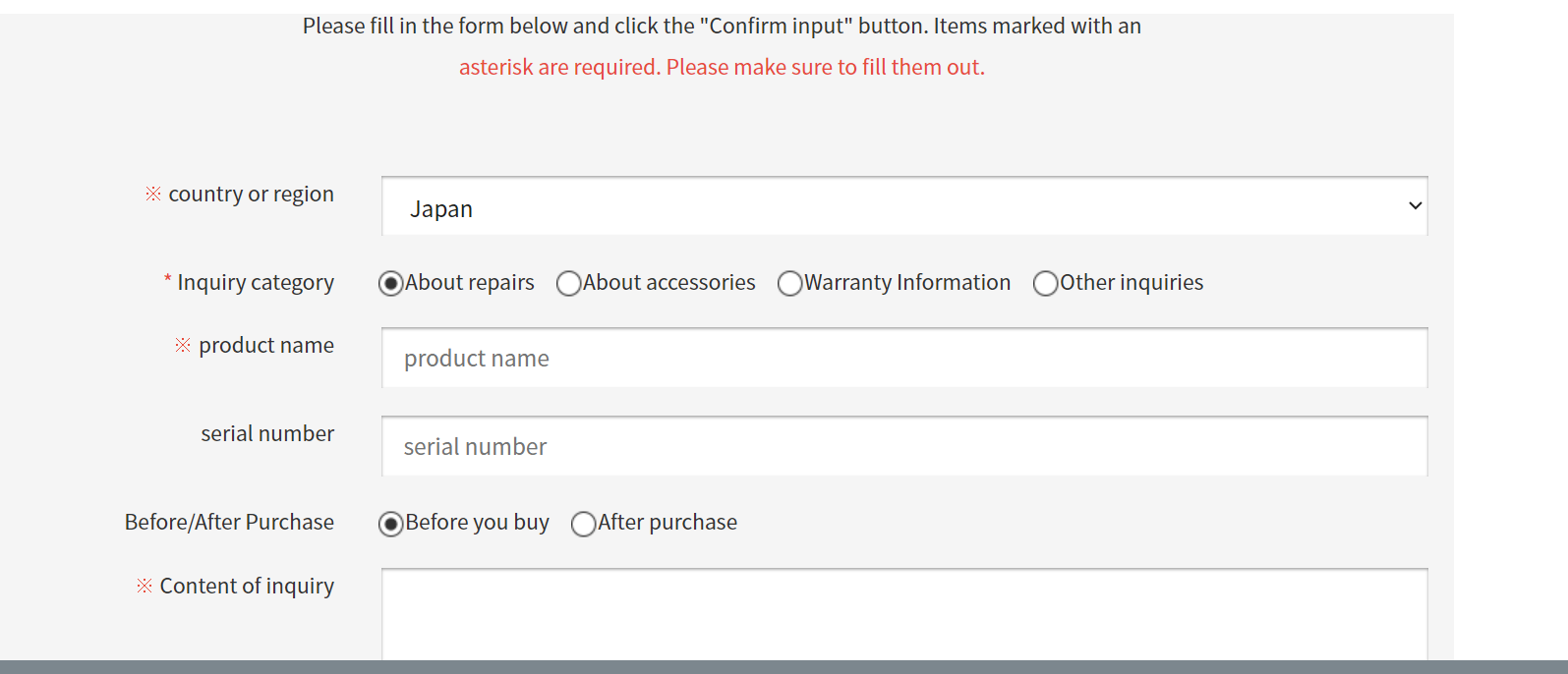Click the chevron arrow of the country selector

coord(1415,206)
